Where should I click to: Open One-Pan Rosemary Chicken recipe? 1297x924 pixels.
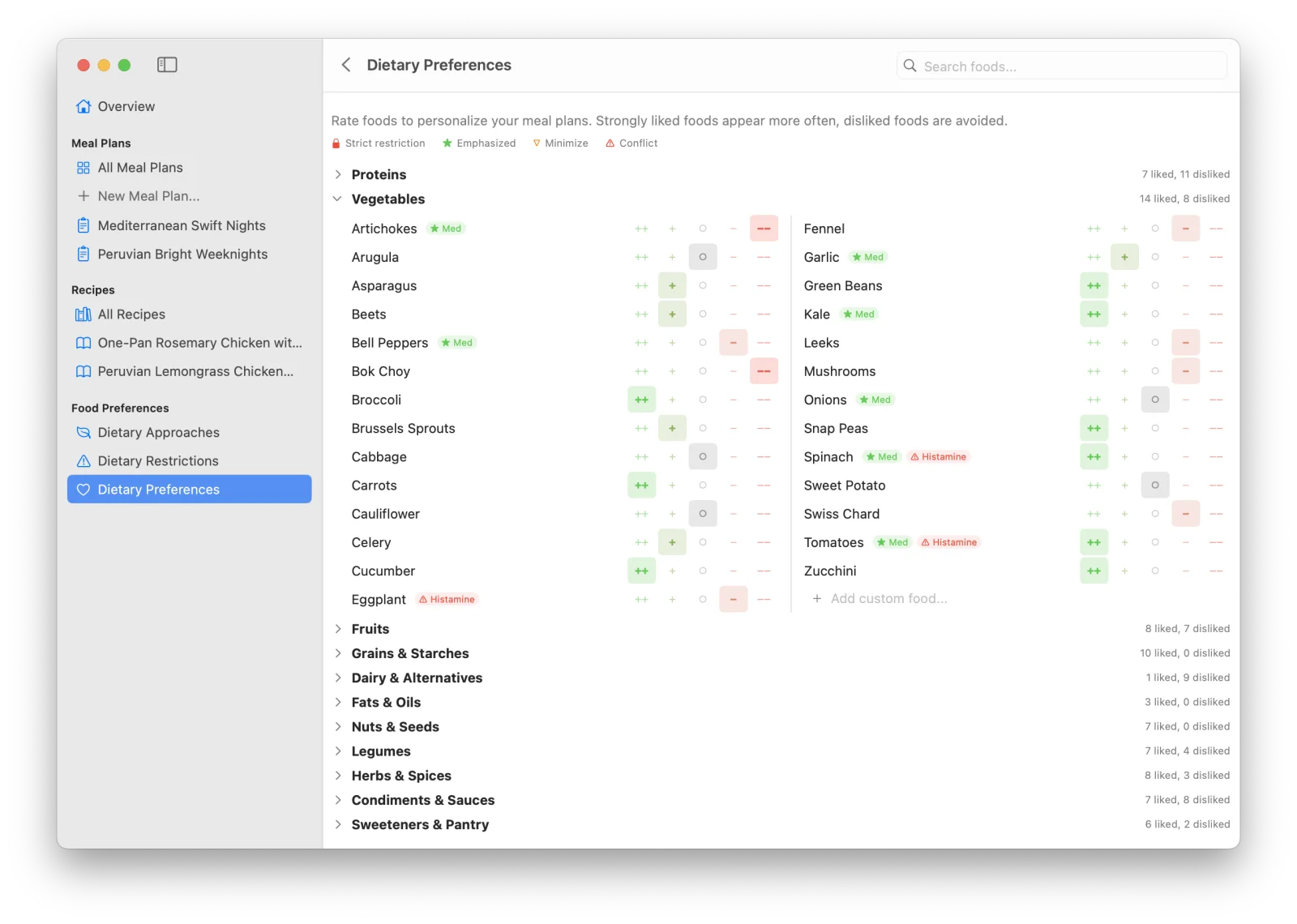[x=190, y=343]
